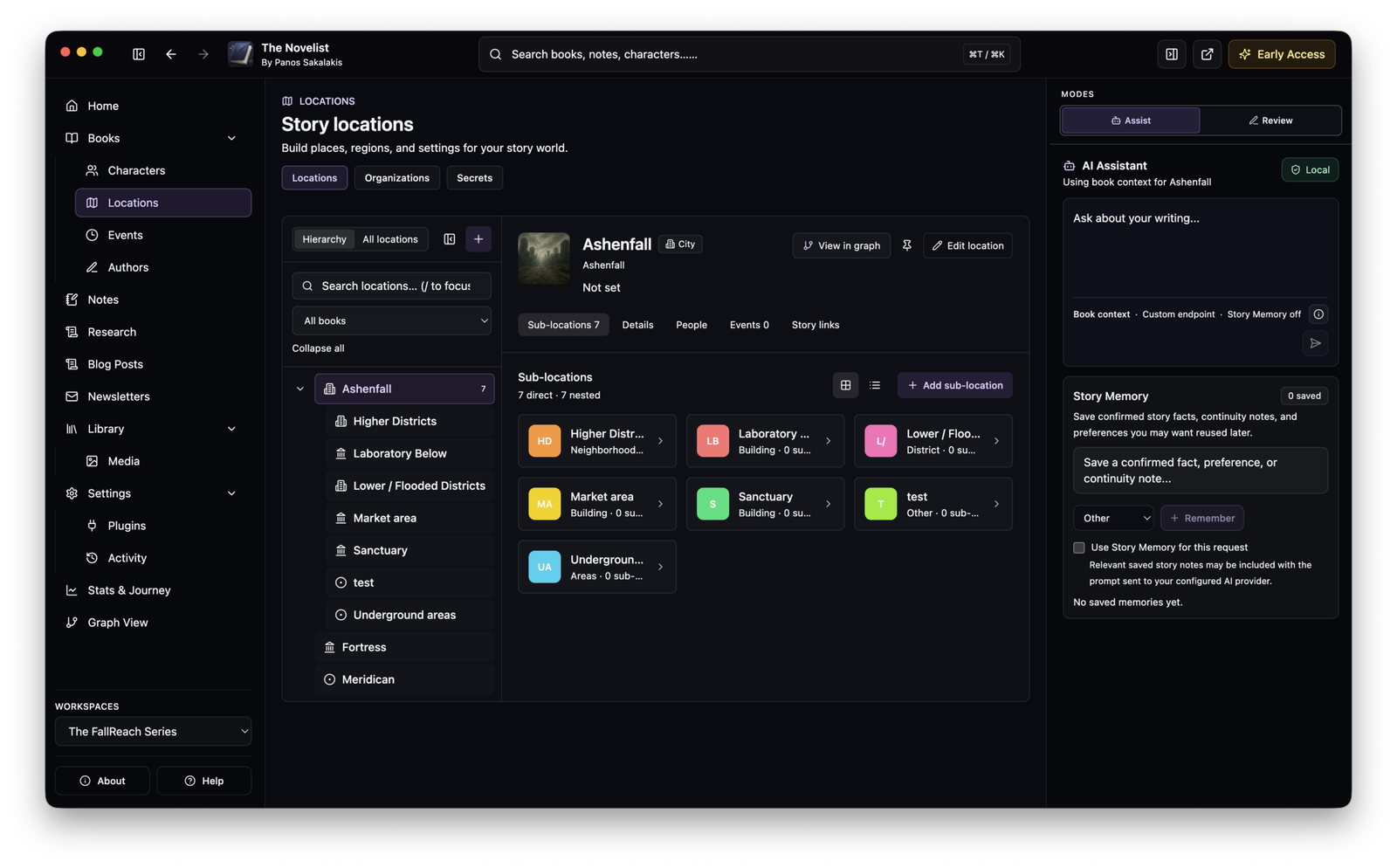
Task: Open the memory type Other dropdown
Action: click(1113, 518)
